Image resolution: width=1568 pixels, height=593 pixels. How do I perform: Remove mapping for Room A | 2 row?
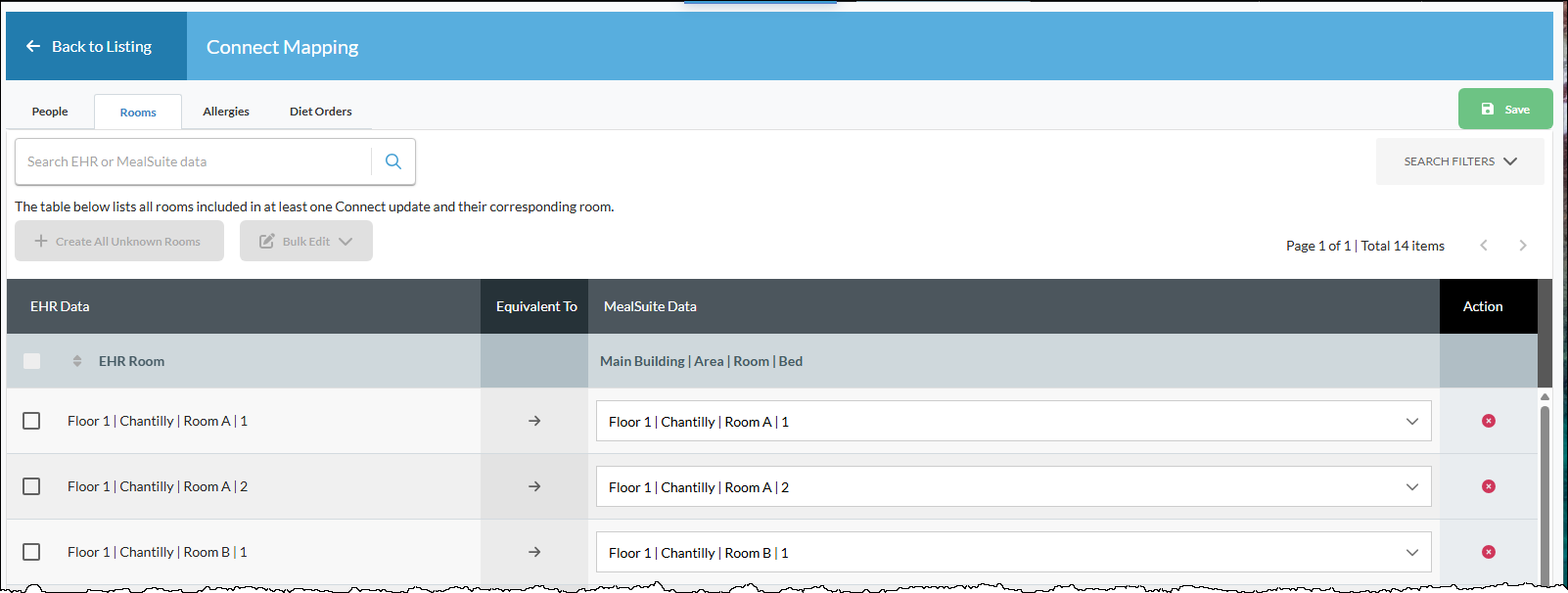(x=1489, y=486)
